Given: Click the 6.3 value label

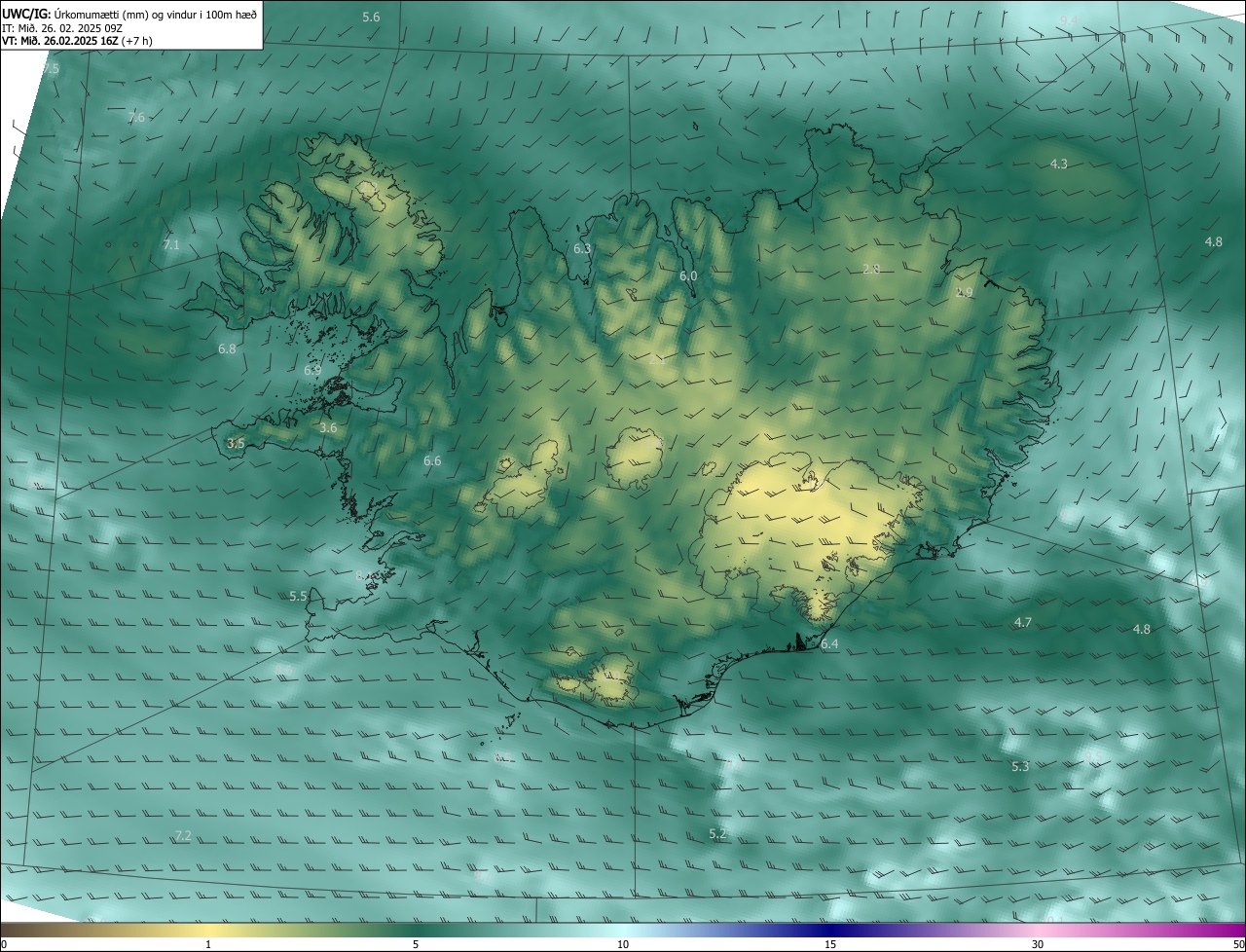Looking at the screenshot, I should pyautogui.click(x=582, y=249).
